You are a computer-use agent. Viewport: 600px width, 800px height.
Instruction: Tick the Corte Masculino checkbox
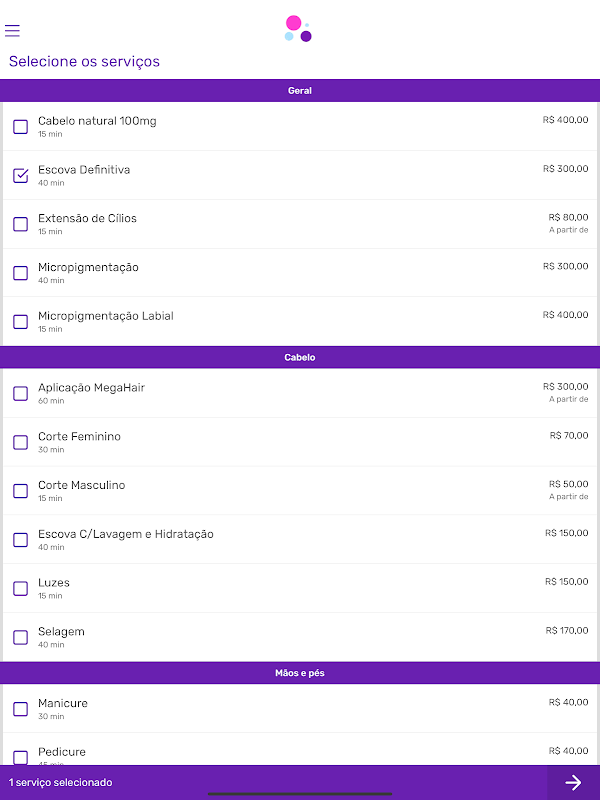(x=20, y=491)
